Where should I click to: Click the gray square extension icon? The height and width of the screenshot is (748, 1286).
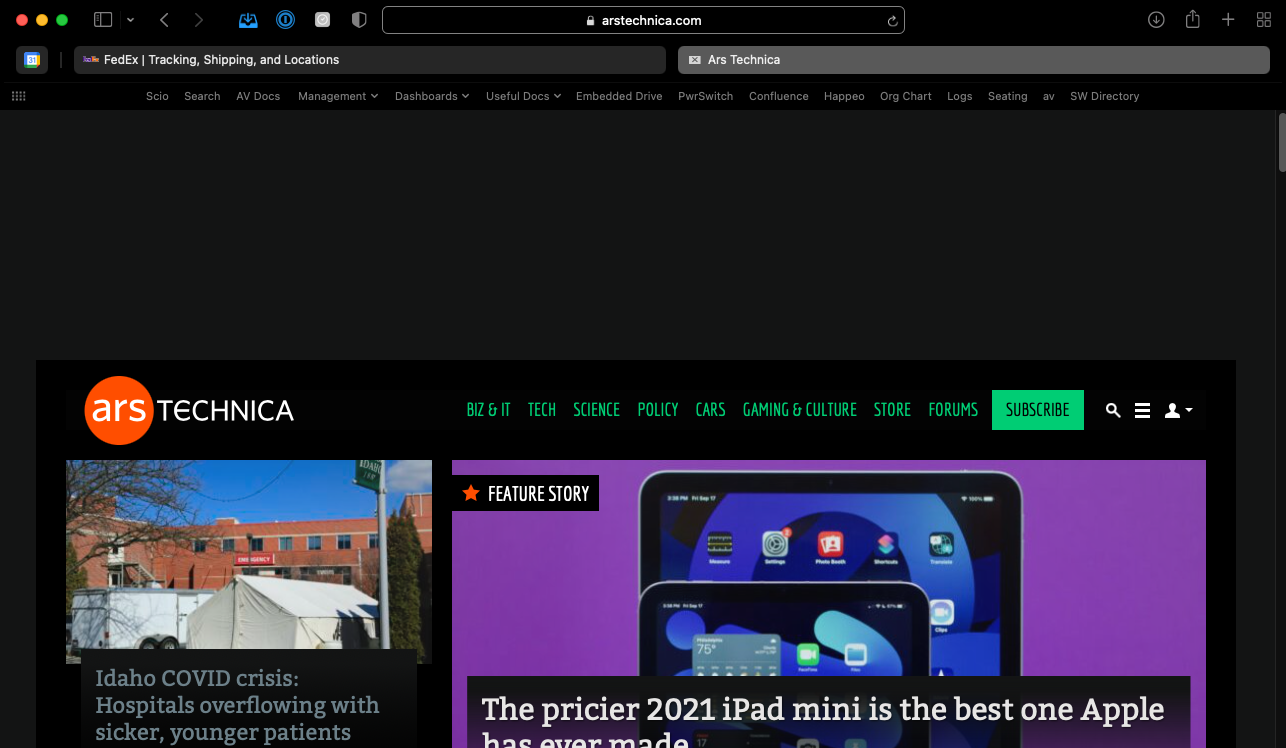point(322,20)
